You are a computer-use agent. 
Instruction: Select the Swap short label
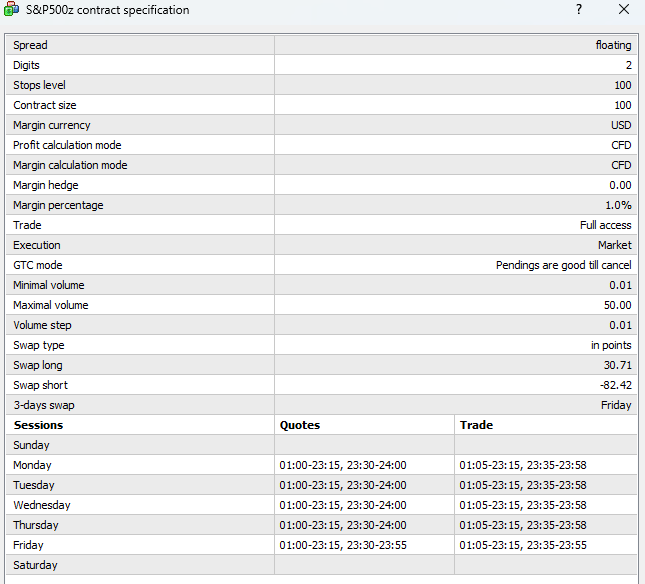40,385
